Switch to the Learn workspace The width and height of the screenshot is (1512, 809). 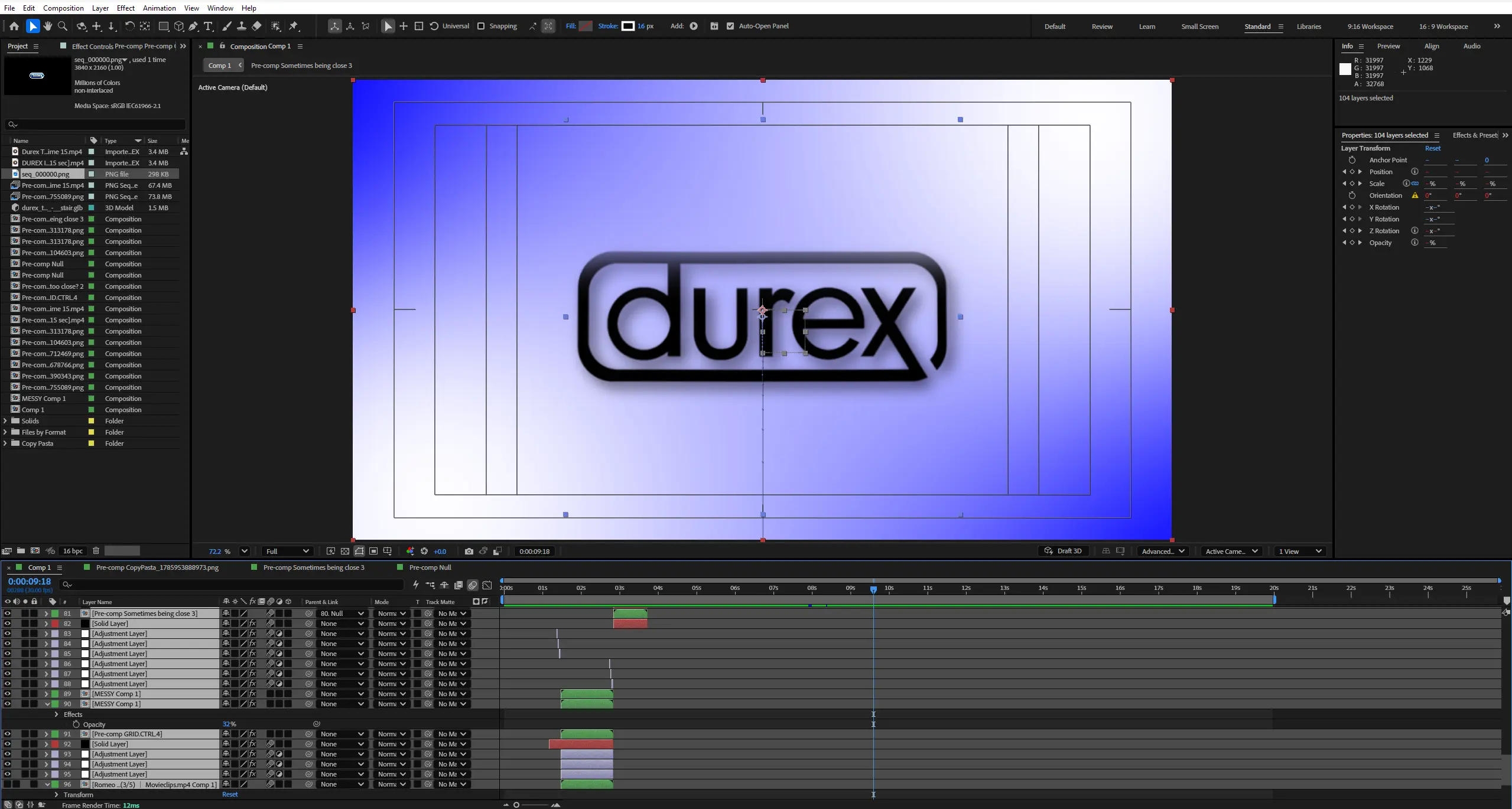tap(1147, 27)
